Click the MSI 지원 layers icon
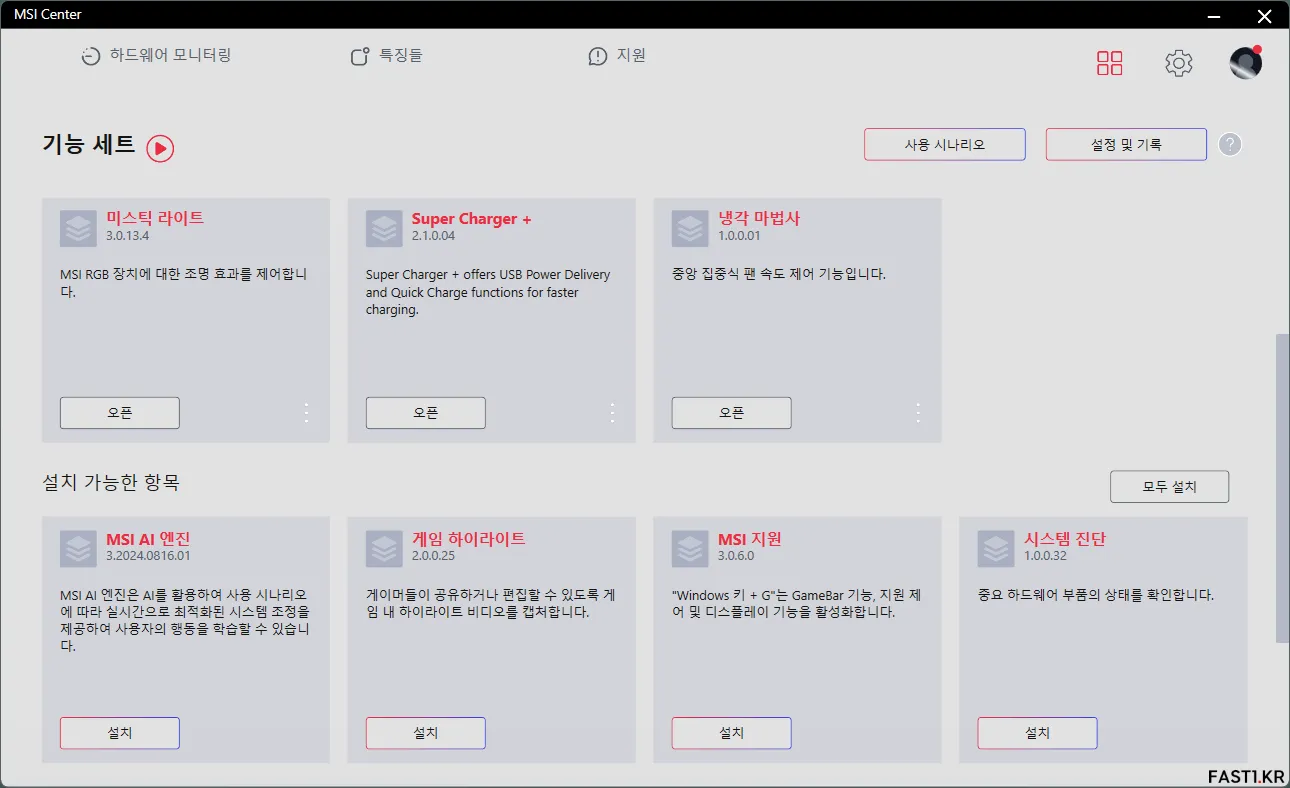Image resolution: width=1290 pixels, height=788 pixels. [690, 549]
